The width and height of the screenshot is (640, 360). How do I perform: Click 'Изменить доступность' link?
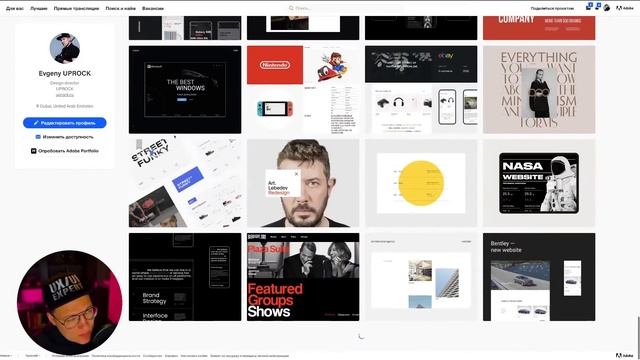[x=68, y=137]
